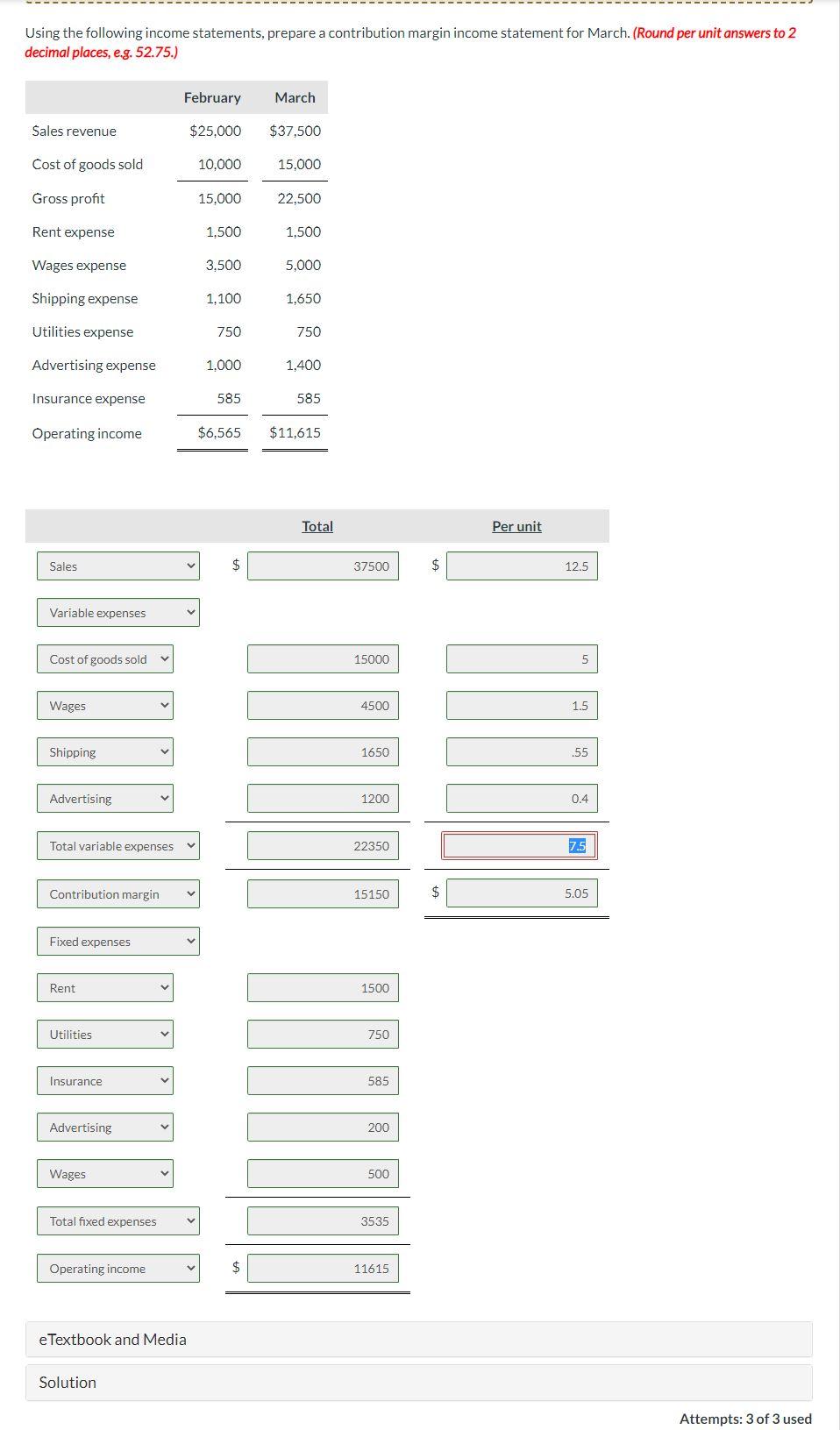Click the Cost of goods sold per unit field
Viewport: 840px width, 1430px height.
[522, 658]
